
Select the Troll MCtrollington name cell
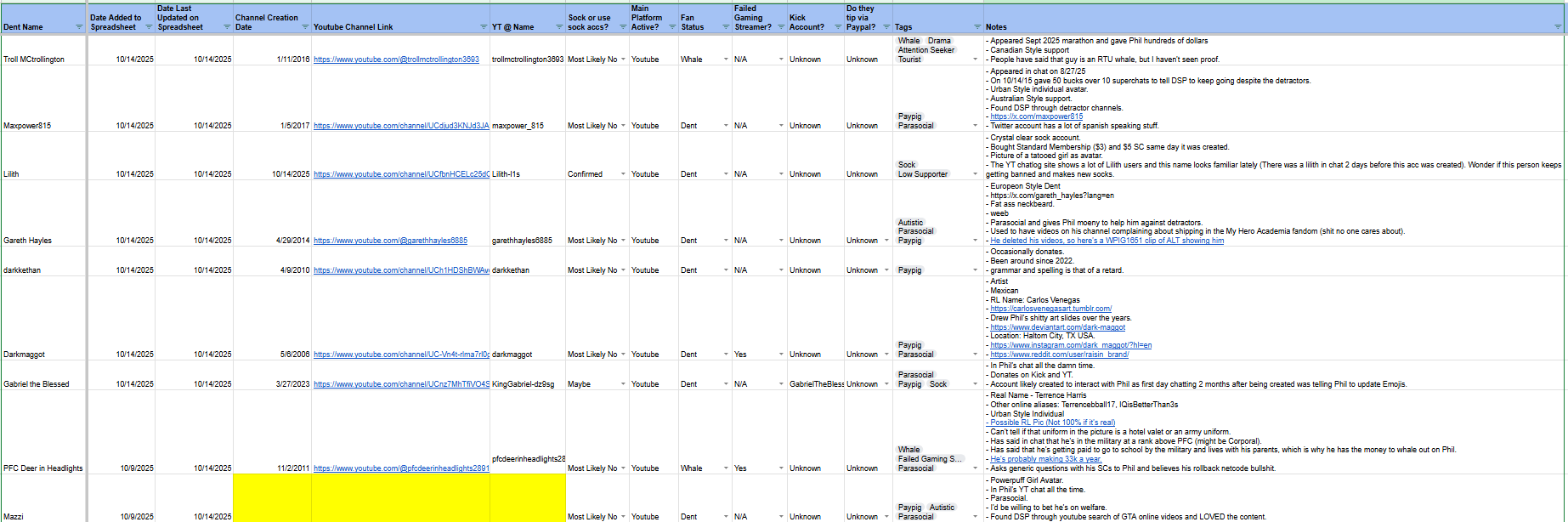(44, 51)
